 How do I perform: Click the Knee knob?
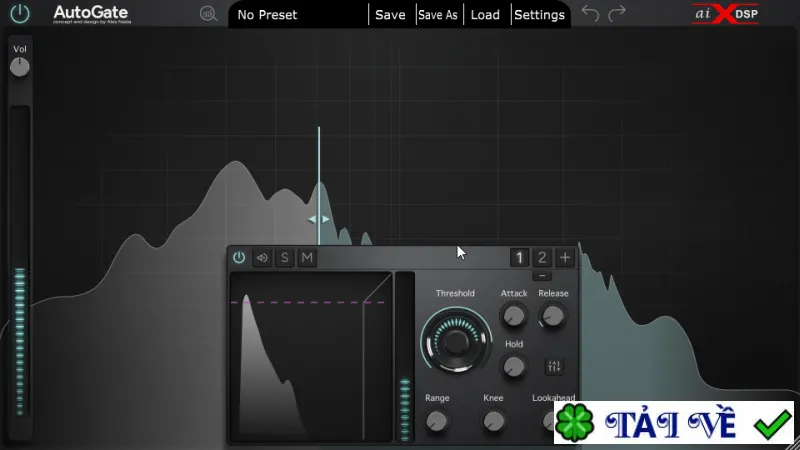coord(493,421)
